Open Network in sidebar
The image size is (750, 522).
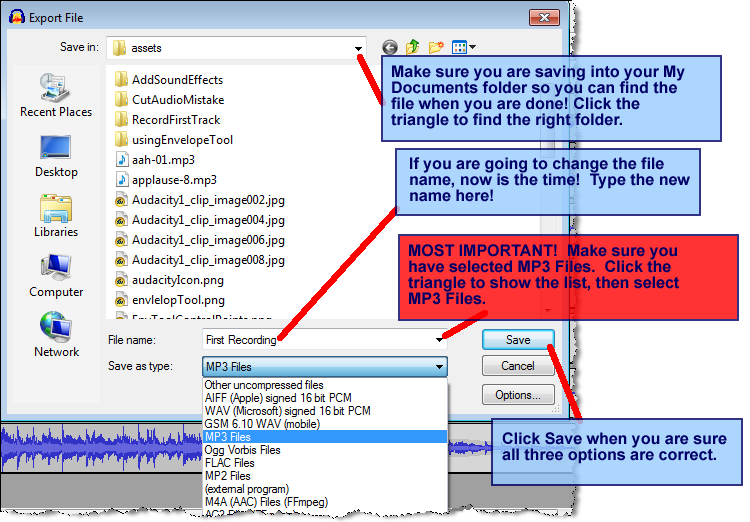pyautogui.click(x=56, y=335)
